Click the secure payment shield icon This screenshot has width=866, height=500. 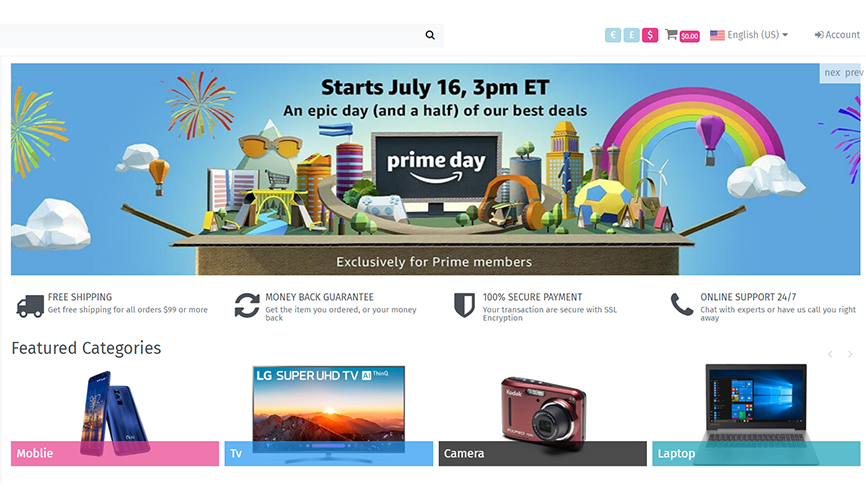coord(464,306)
